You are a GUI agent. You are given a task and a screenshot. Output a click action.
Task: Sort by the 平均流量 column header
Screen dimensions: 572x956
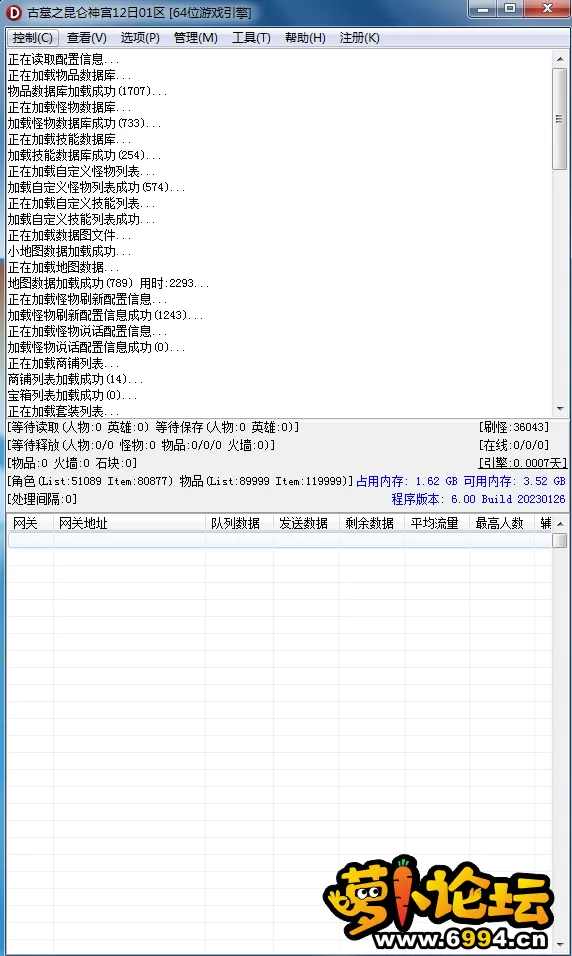tap(437, 523)
